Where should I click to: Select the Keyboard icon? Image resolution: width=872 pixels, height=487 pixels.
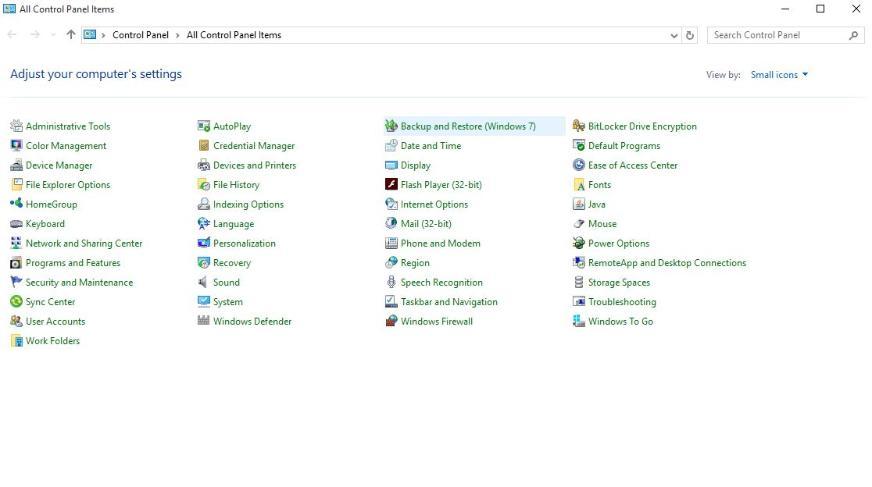[16, 223]
